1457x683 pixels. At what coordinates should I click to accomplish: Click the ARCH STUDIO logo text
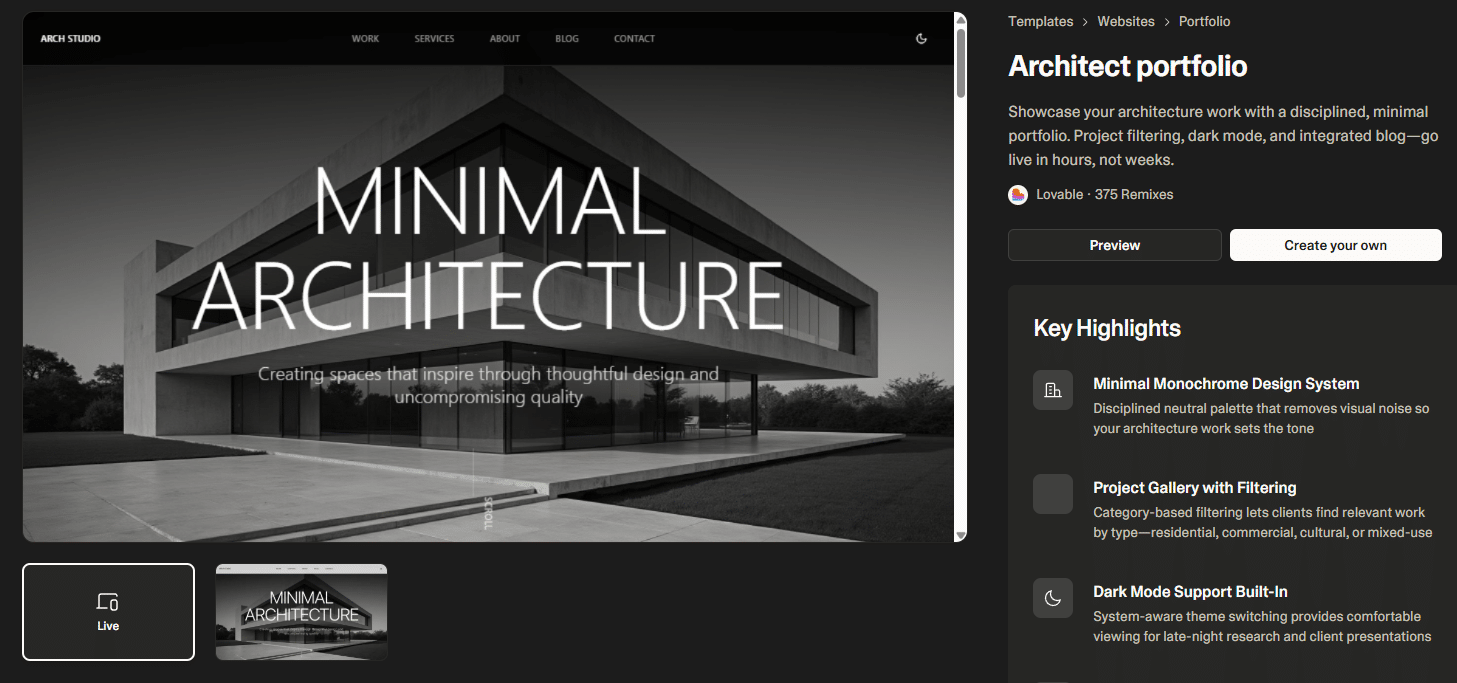70,39
